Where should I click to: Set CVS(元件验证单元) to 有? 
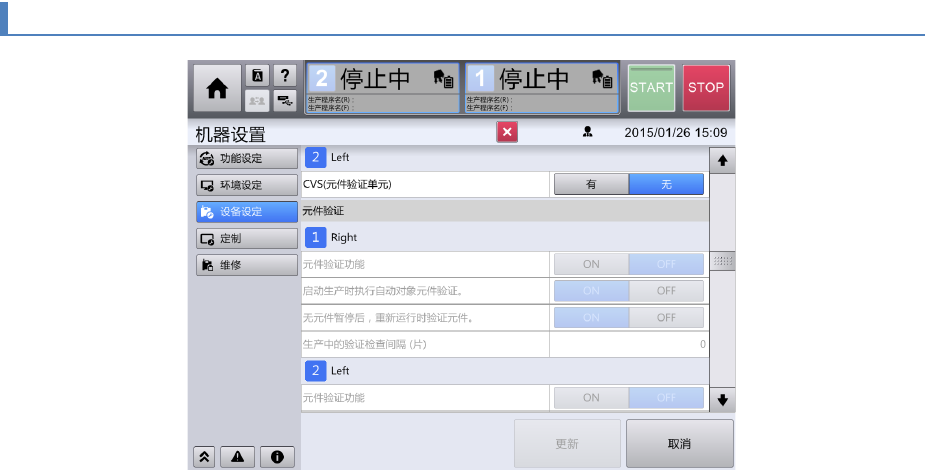[x=591, y=184]
